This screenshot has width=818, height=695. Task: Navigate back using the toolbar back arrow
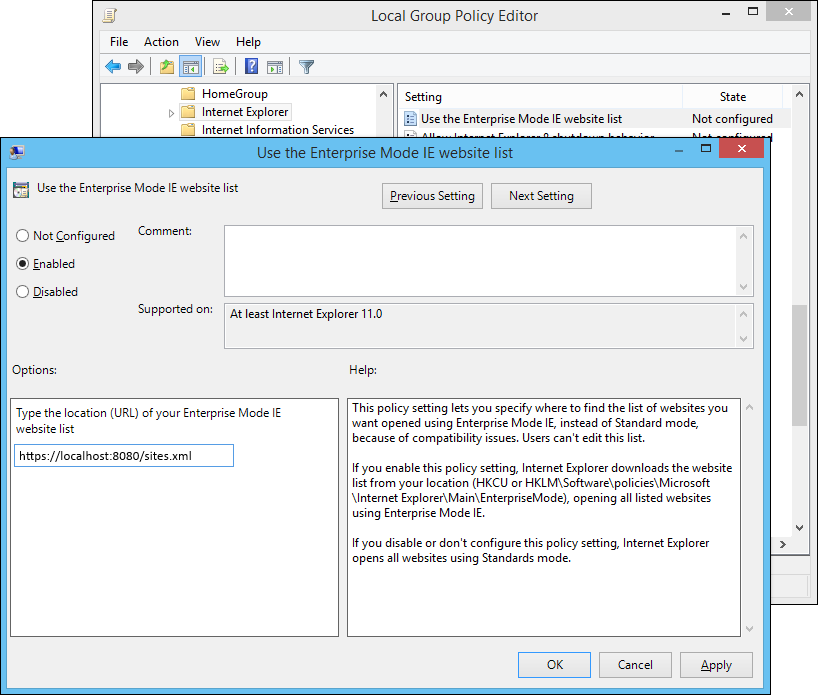(113, 66)
